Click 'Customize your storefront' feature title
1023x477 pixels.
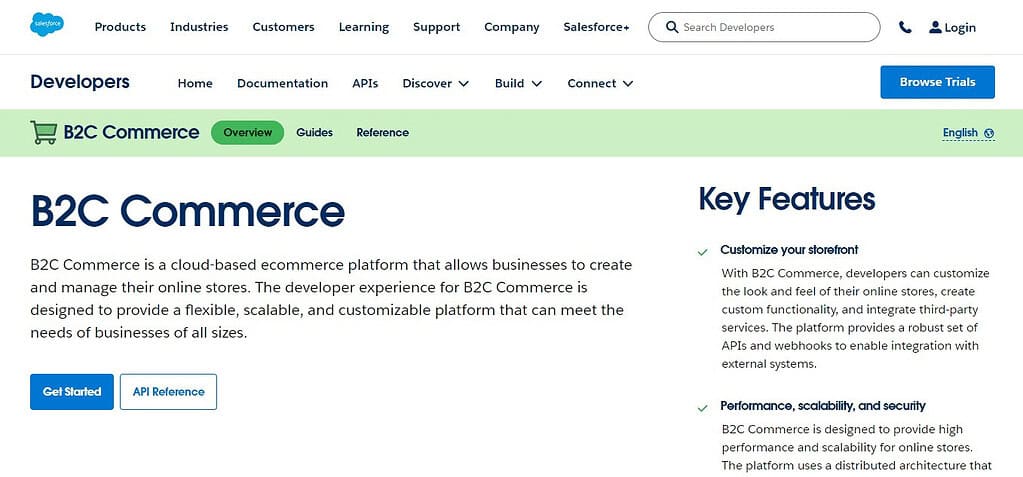[789, 250]
